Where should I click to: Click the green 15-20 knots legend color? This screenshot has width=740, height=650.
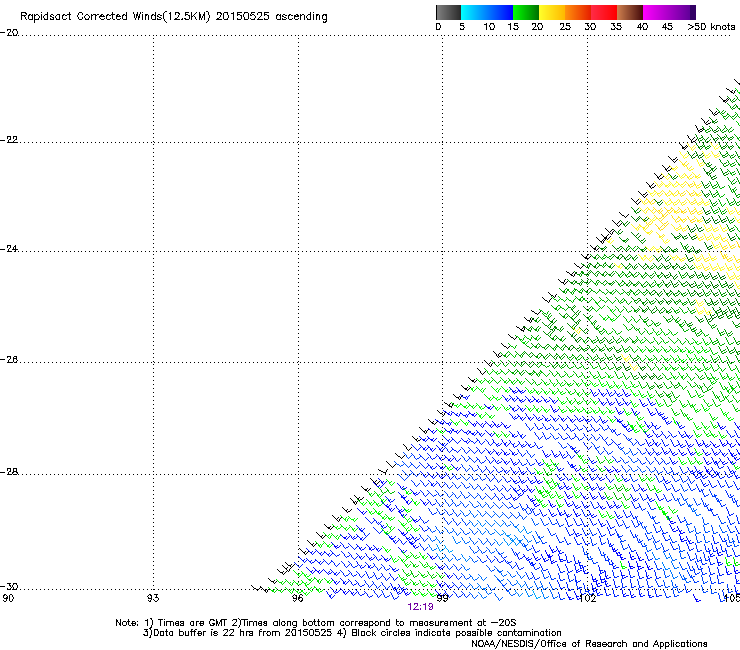pyautogui.click(x=526, y=12)
